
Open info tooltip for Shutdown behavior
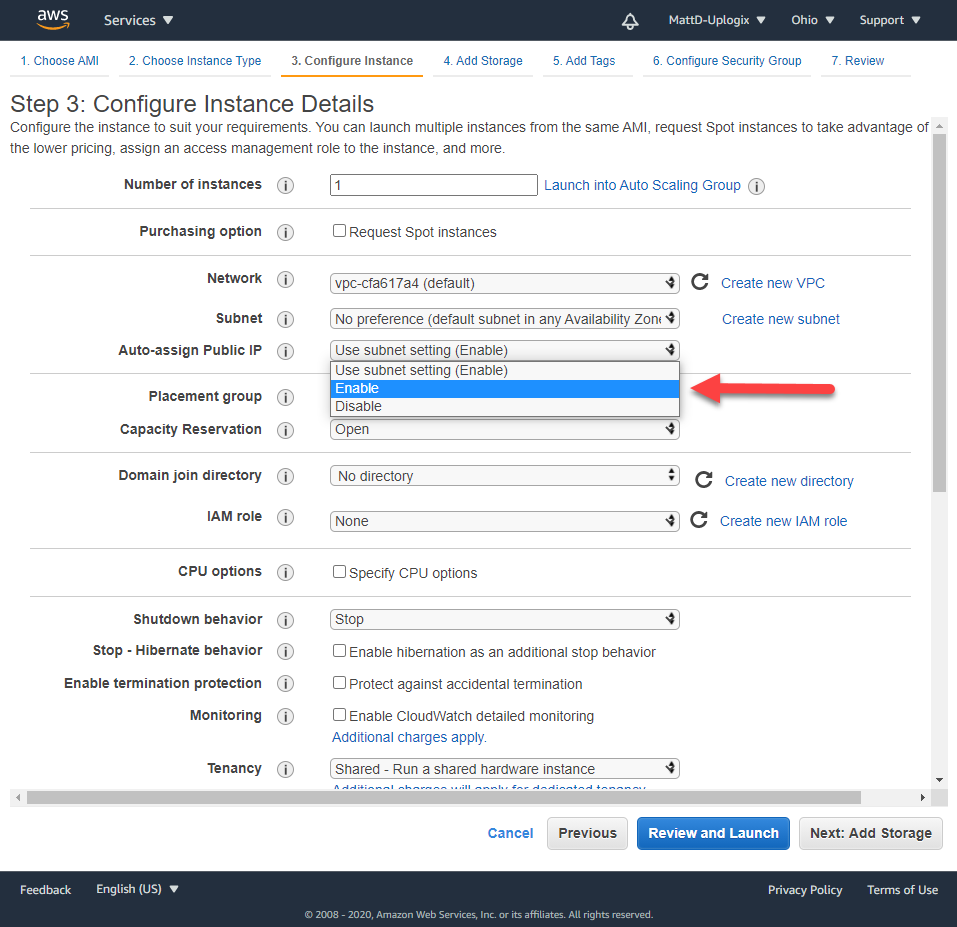click(285, 620)
